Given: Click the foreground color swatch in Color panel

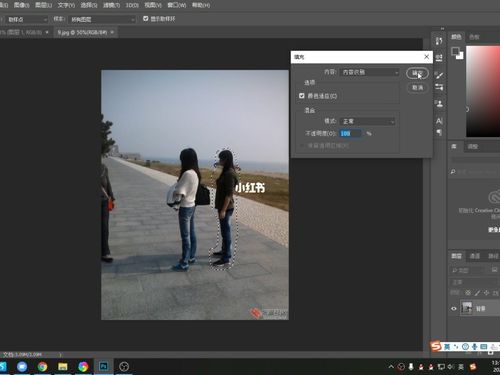Looking at the screenshot, I should pyautogui.click(x=455, y=51).
